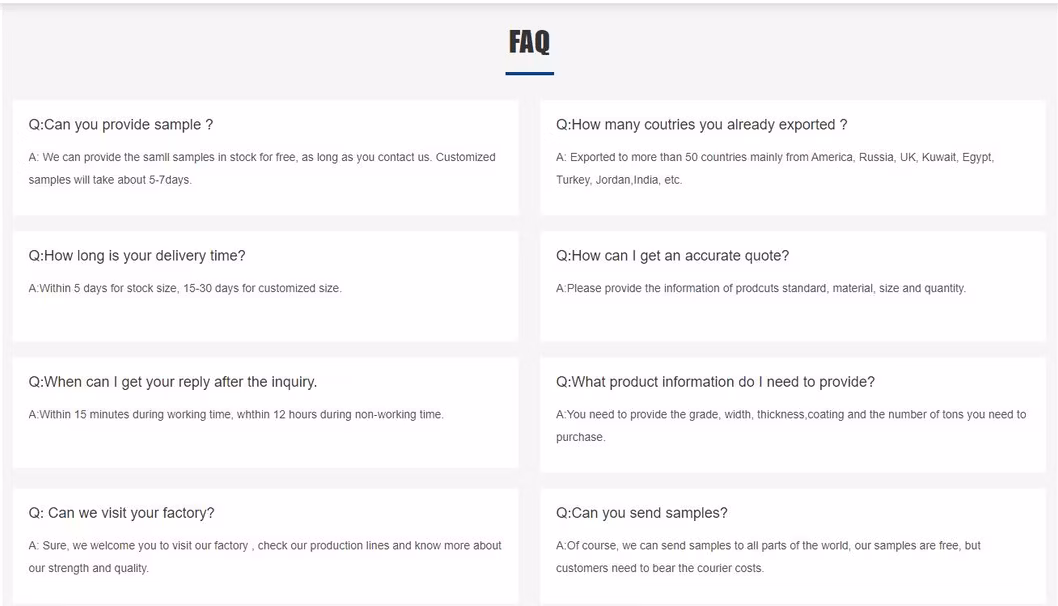1058x606 pixels.
Task: Click the answer welcoming factory visits
Action: coord(264,557)
